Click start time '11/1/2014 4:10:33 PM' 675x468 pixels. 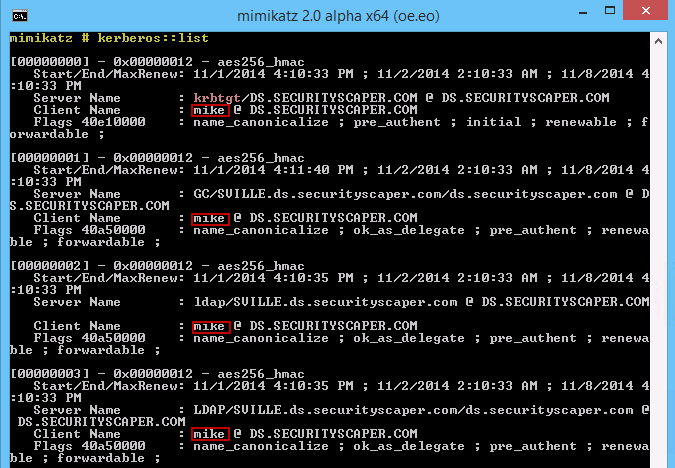tap(273, 74)
